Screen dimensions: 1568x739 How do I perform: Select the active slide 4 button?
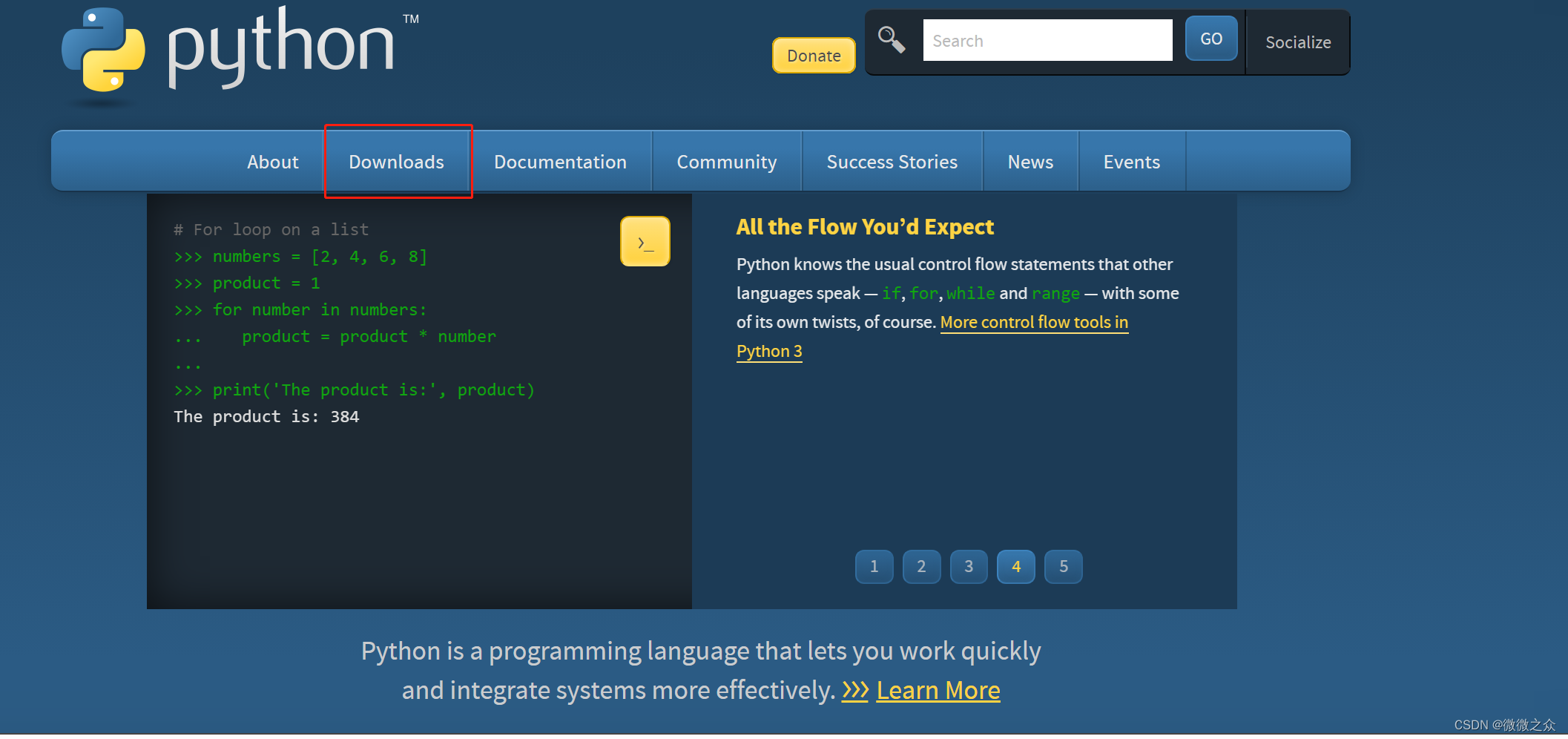point(1016,567)
